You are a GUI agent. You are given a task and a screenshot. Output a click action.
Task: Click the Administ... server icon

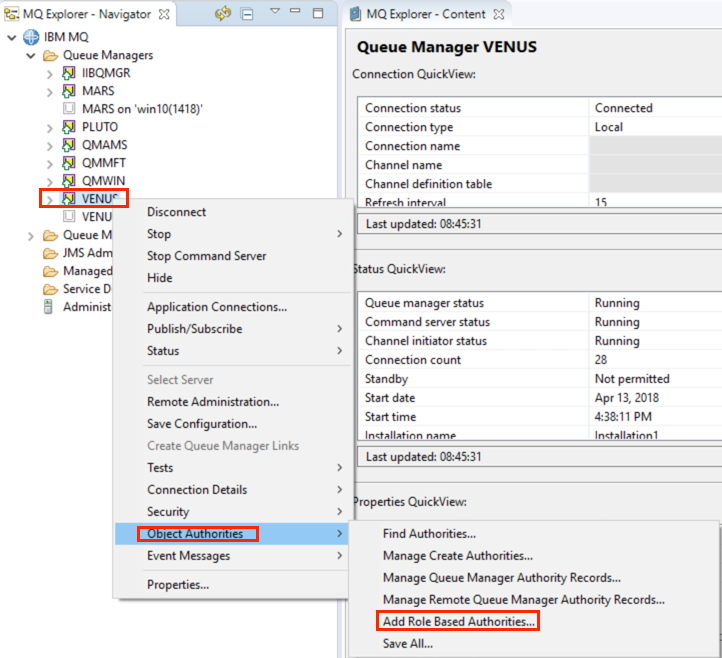tap(48, 307)
